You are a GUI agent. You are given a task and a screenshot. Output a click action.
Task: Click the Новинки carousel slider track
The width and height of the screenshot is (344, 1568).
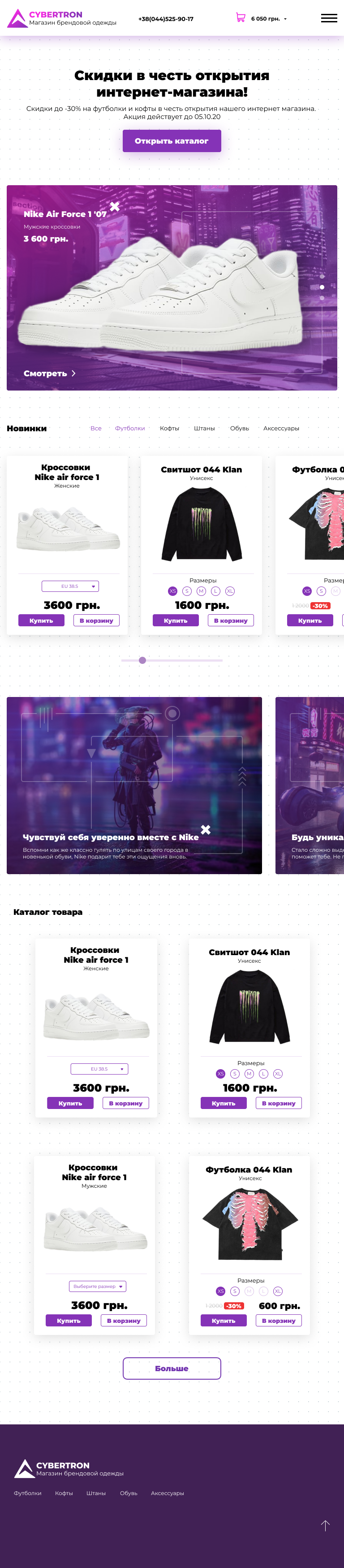(x=172, y=660)
